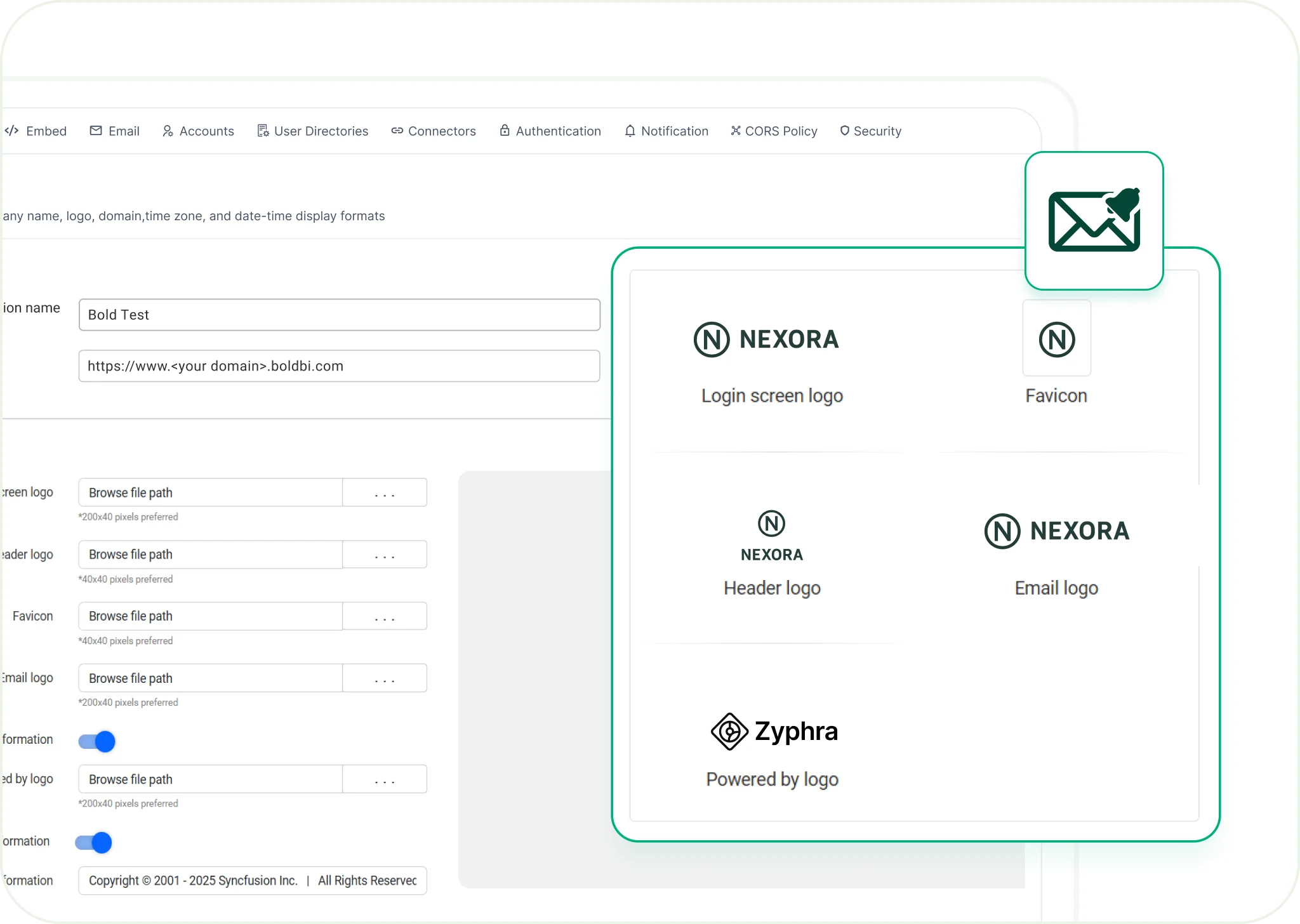Click the CORS Policy wrench icon
The height and width of the screenshot is (924, 1300).
736,131
